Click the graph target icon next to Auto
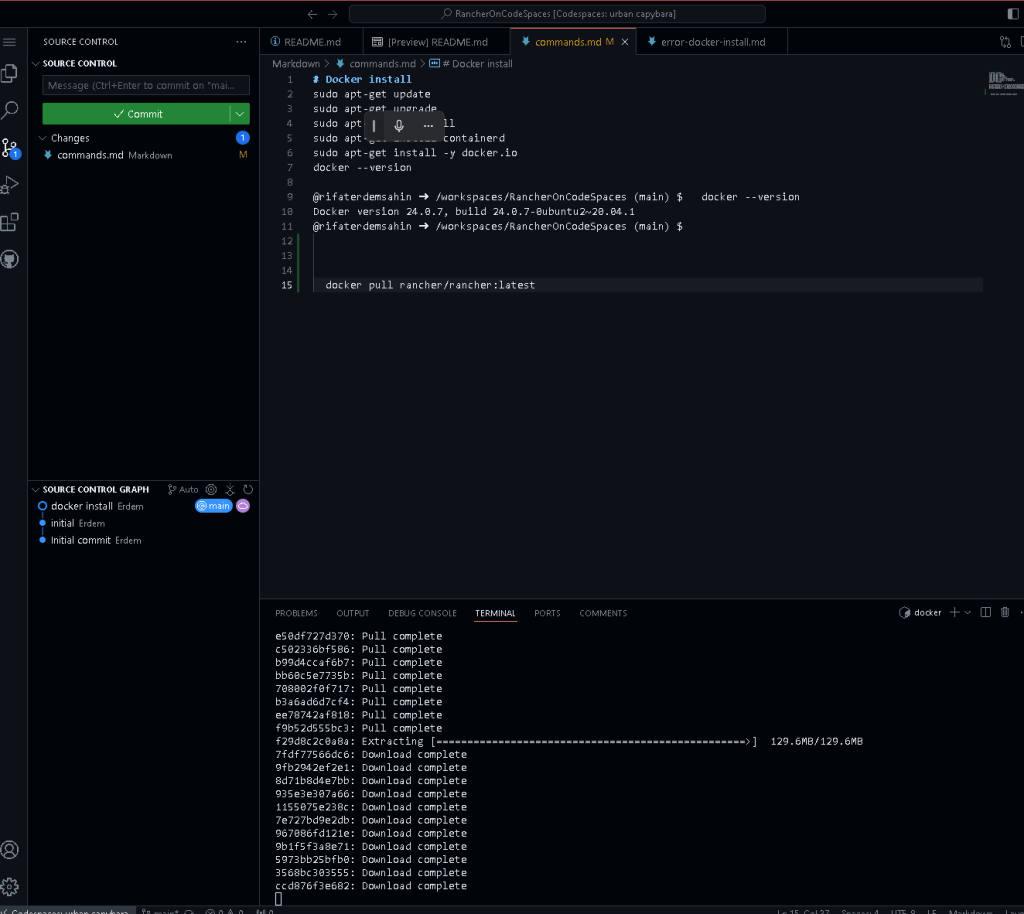 (x=211, y=489)
